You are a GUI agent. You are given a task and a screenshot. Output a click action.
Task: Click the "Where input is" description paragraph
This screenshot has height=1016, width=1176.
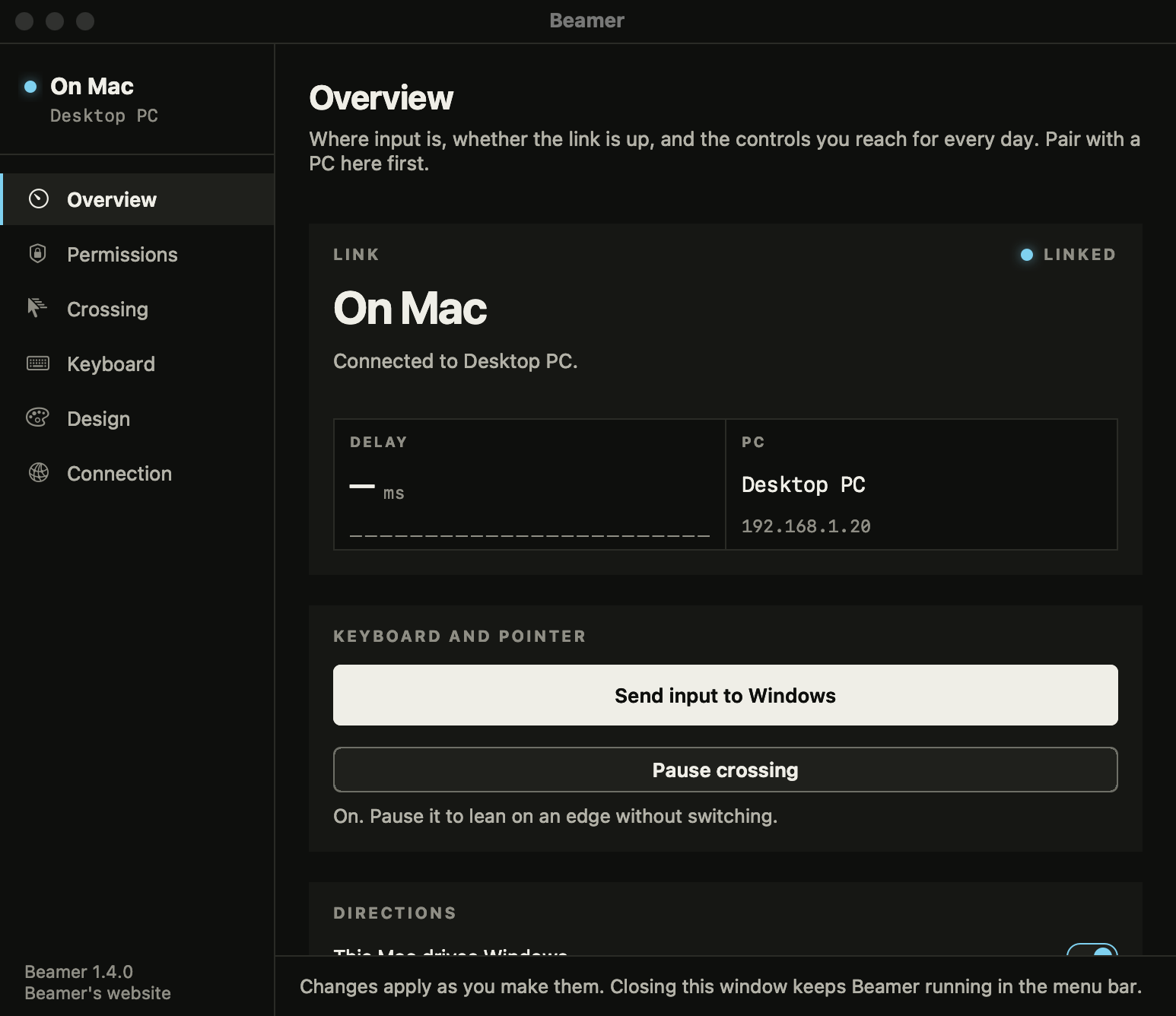click(x=725, y=151)
